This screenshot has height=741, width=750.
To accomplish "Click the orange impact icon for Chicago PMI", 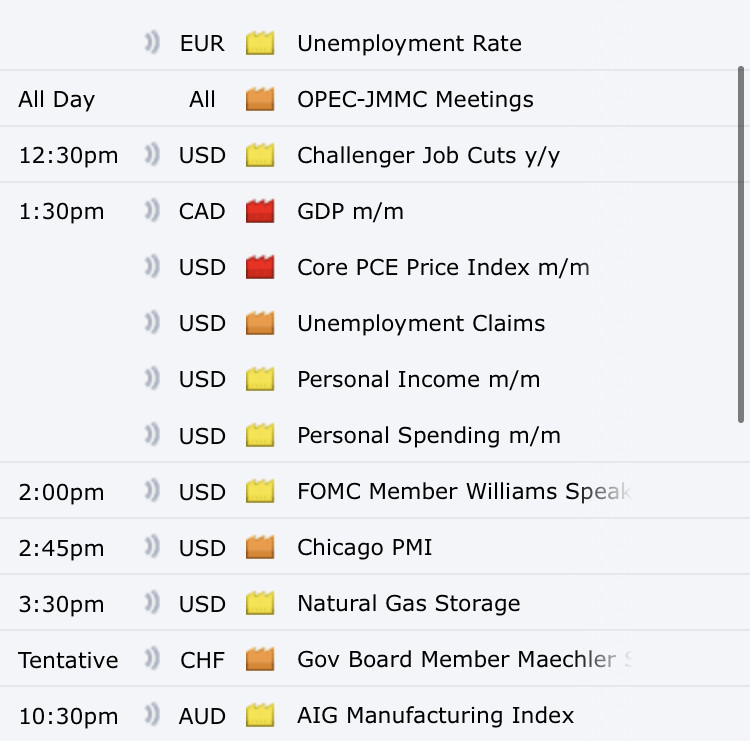I will [260, 548].
